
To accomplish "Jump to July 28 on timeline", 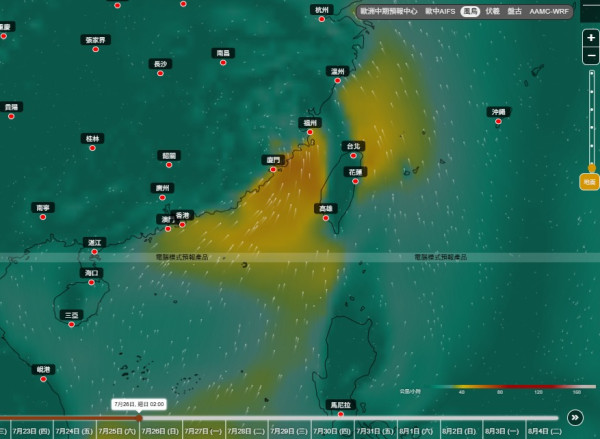I will (247, 431).
